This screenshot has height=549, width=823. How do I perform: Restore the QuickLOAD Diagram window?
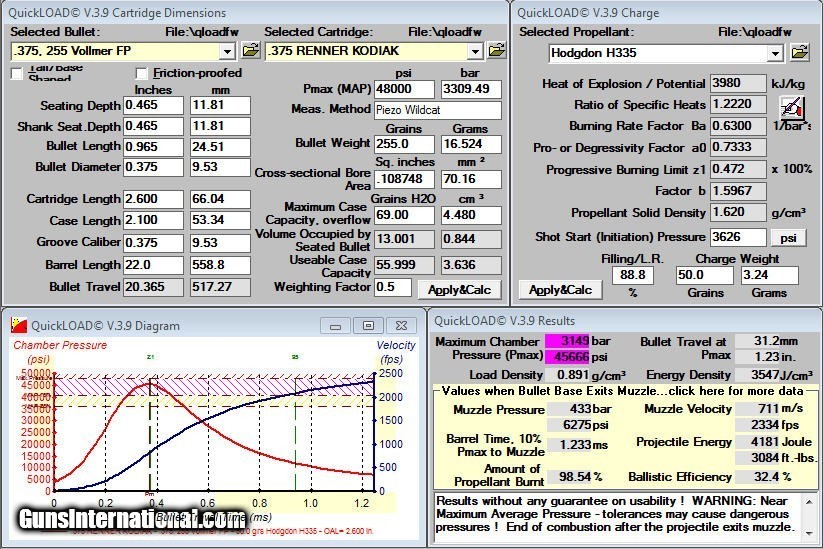click(369, 325)
